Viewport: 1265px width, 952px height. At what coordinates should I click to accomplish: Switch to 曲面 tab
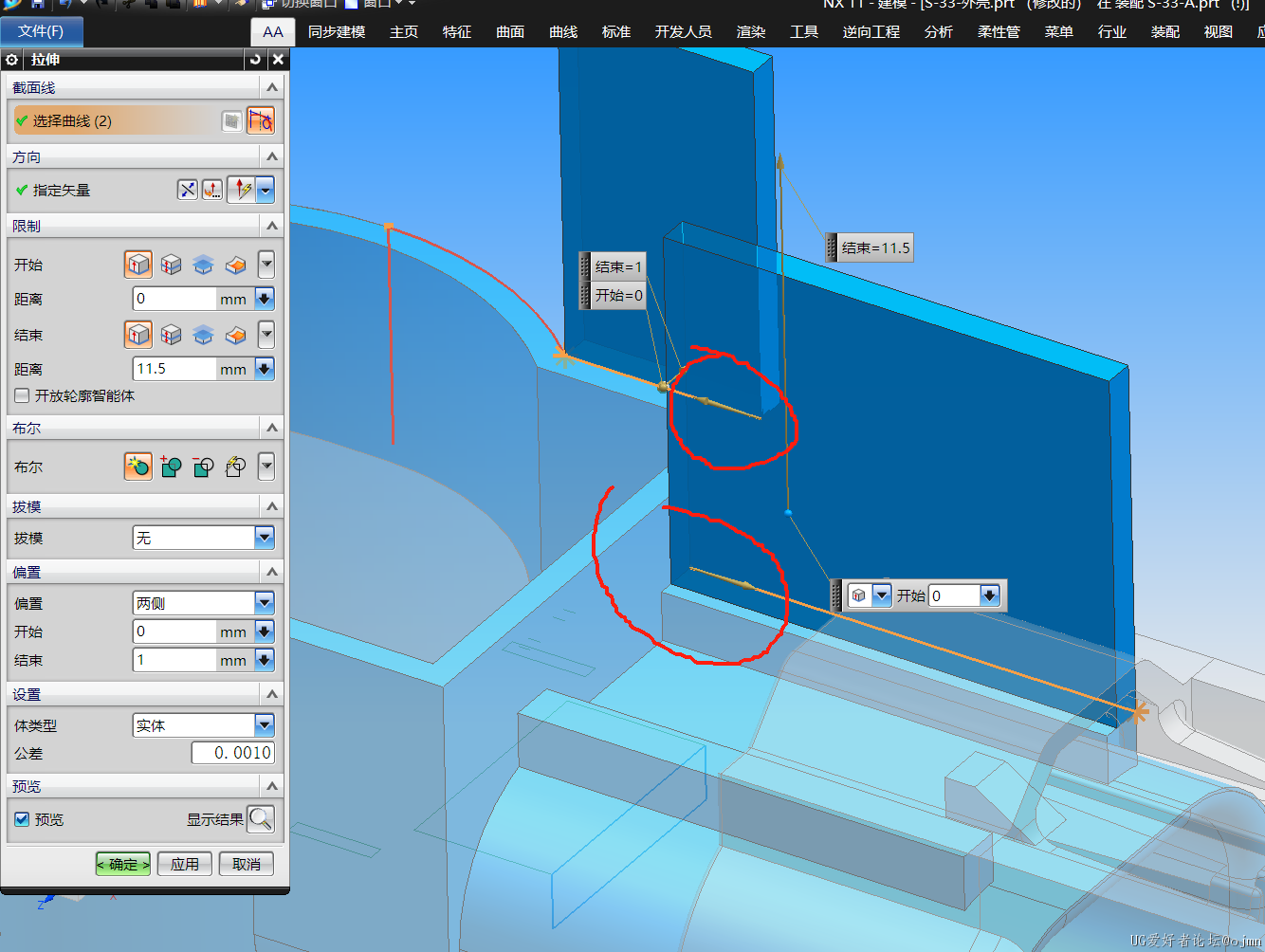[x=510, y=32]
